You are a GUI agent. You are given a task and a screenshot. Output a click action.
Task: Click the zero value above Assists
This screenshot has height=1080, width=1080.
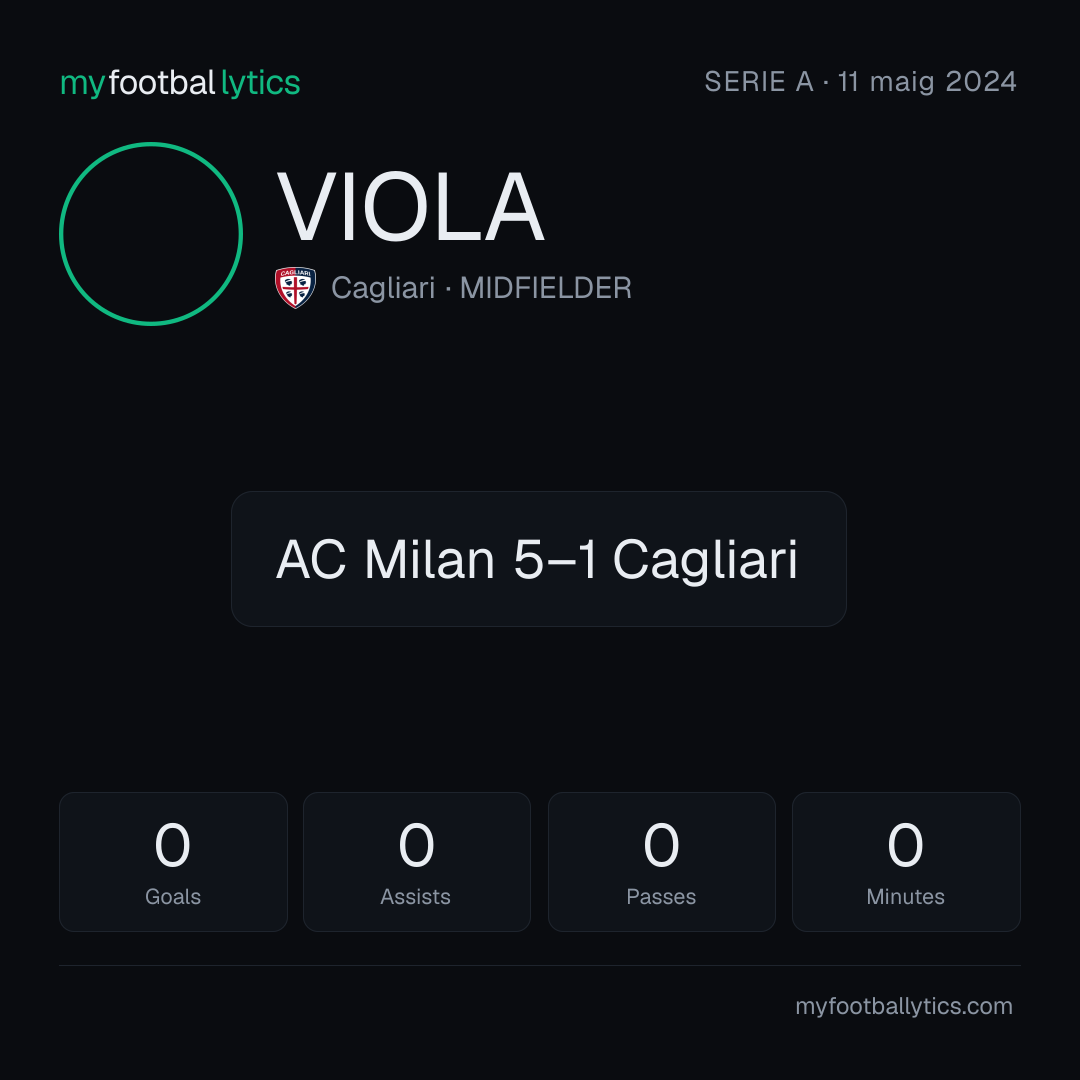point(417,845)
